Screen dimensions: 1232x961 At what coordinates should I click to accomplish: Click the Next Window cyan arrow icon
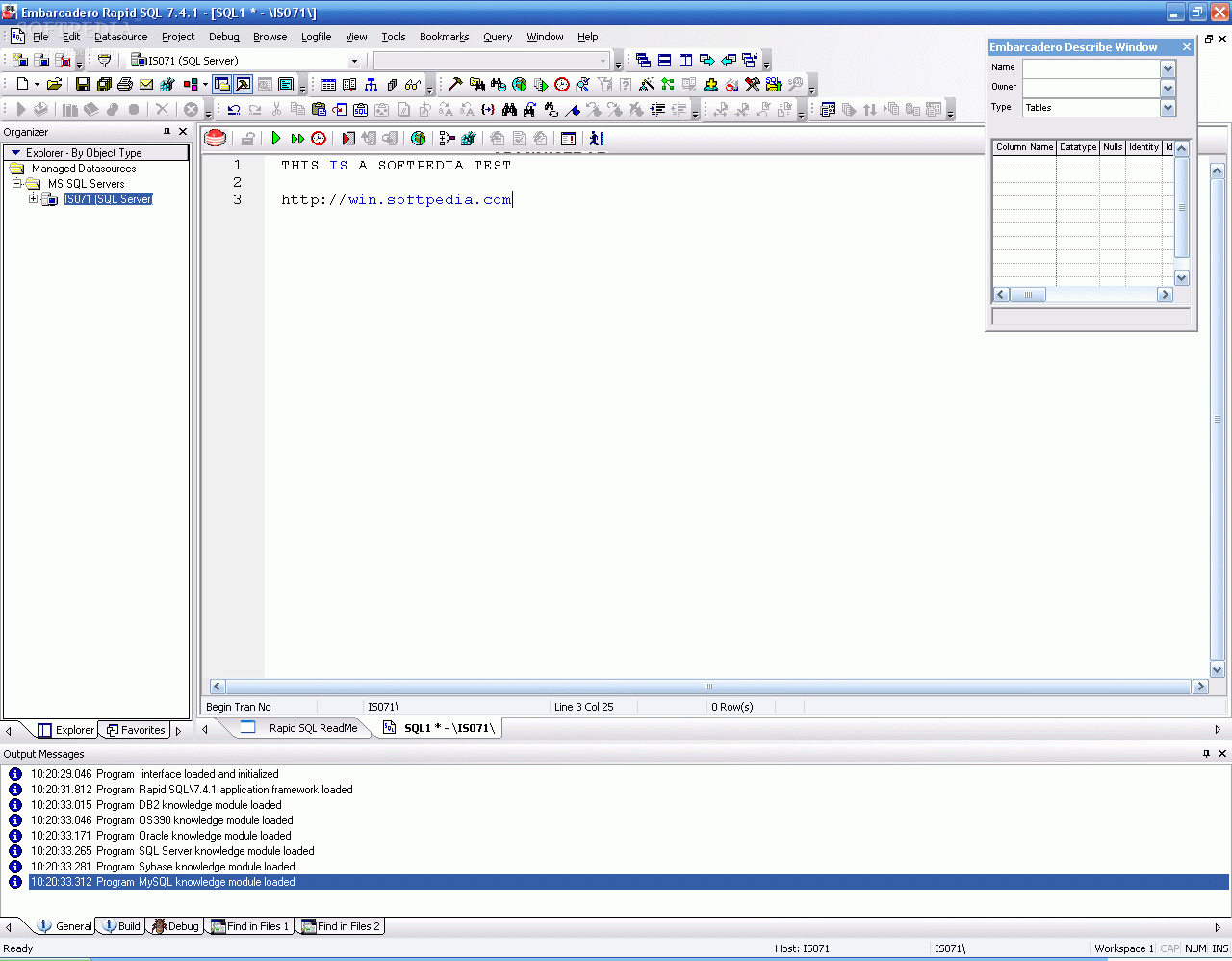[707, 60]
